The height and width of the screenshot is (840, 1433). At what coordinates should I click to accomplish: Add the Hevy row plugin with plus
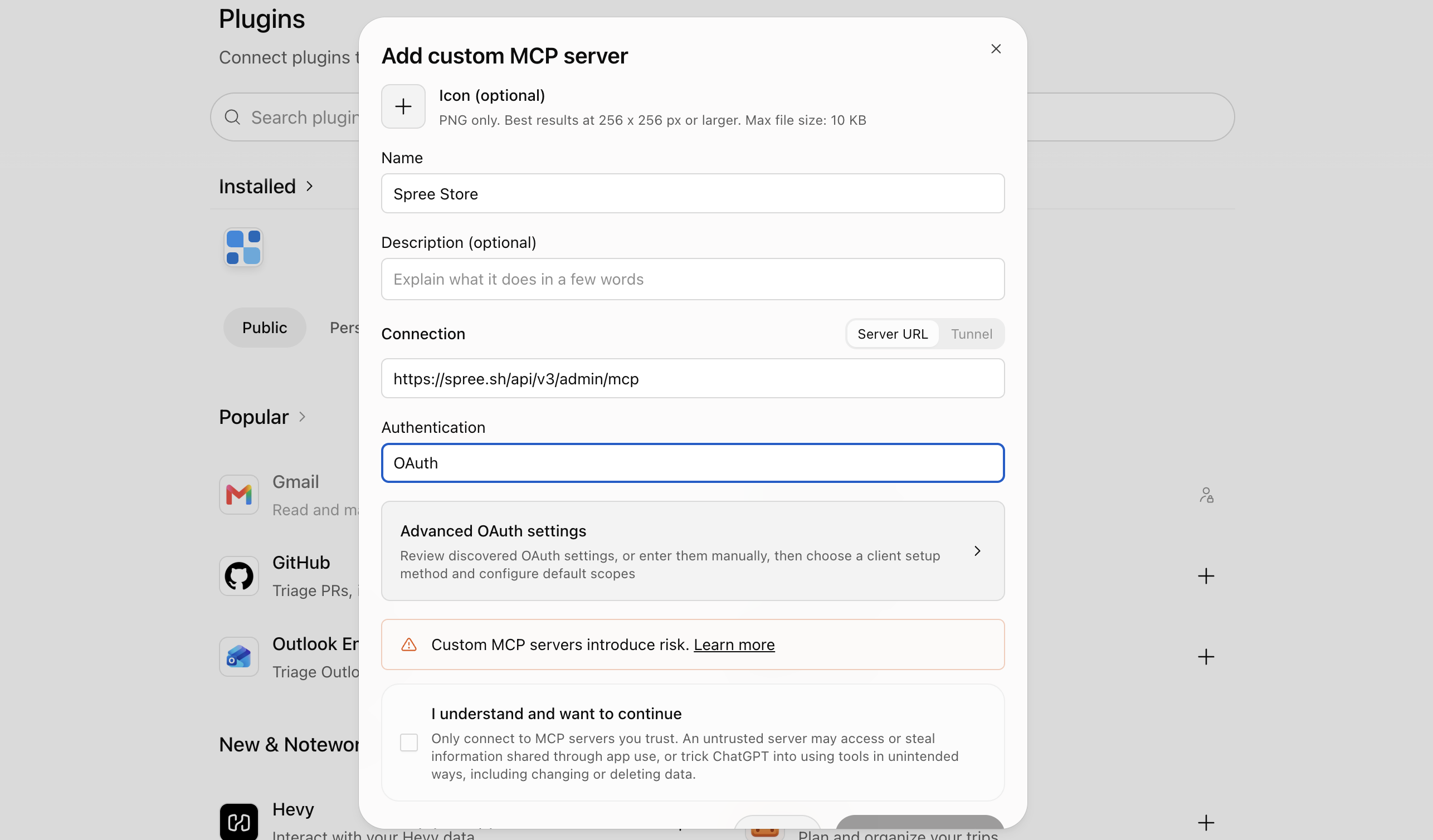[1206, 822]
